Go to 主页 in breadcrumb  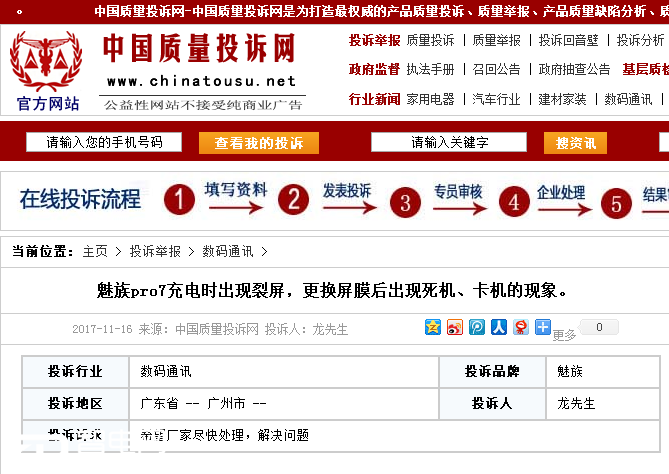pyautogui.click(x=95, y=251)
